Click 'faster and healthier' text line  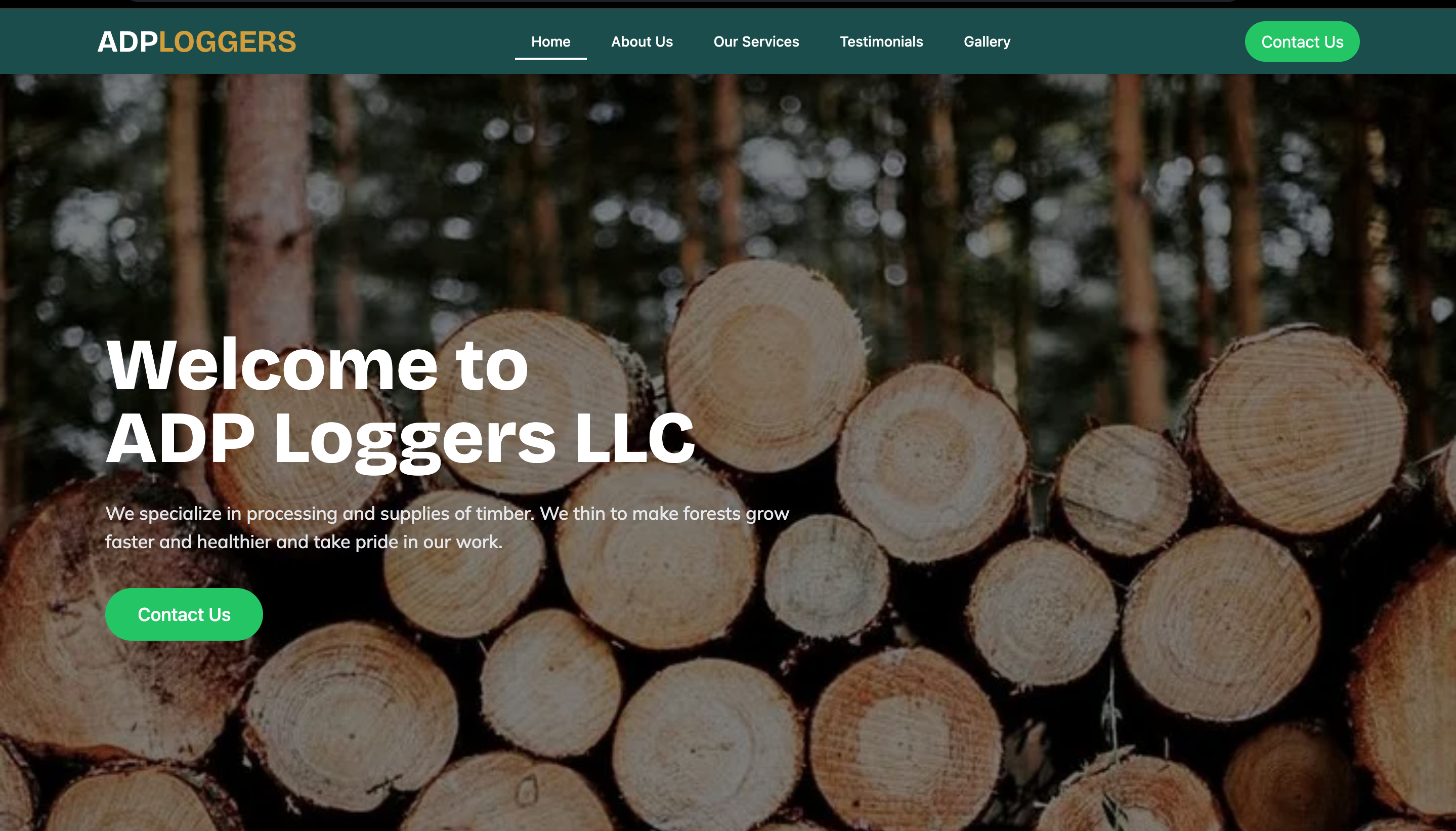304,542
